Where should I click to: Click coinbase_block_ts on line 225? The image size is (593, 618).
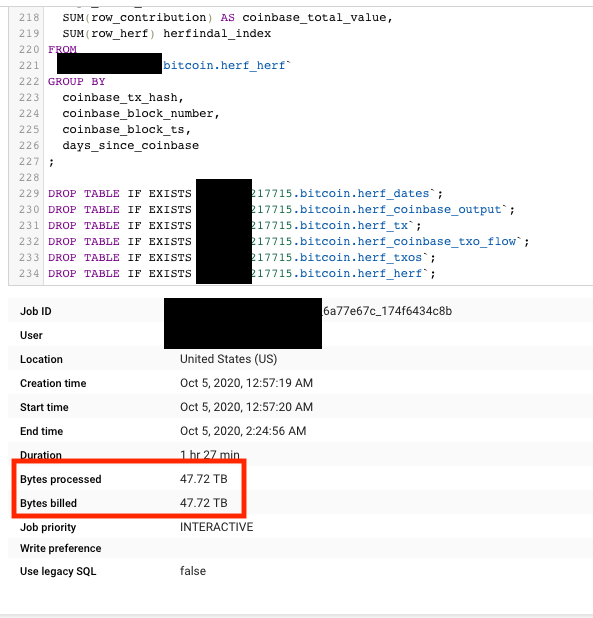point(123,129)
